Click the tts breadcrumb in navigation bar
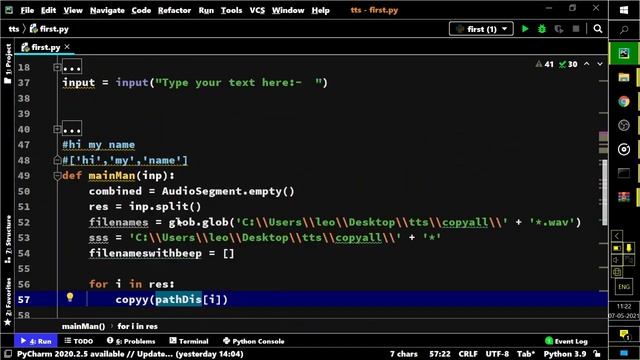The image size is (640, 360). [x=13, y=29]
